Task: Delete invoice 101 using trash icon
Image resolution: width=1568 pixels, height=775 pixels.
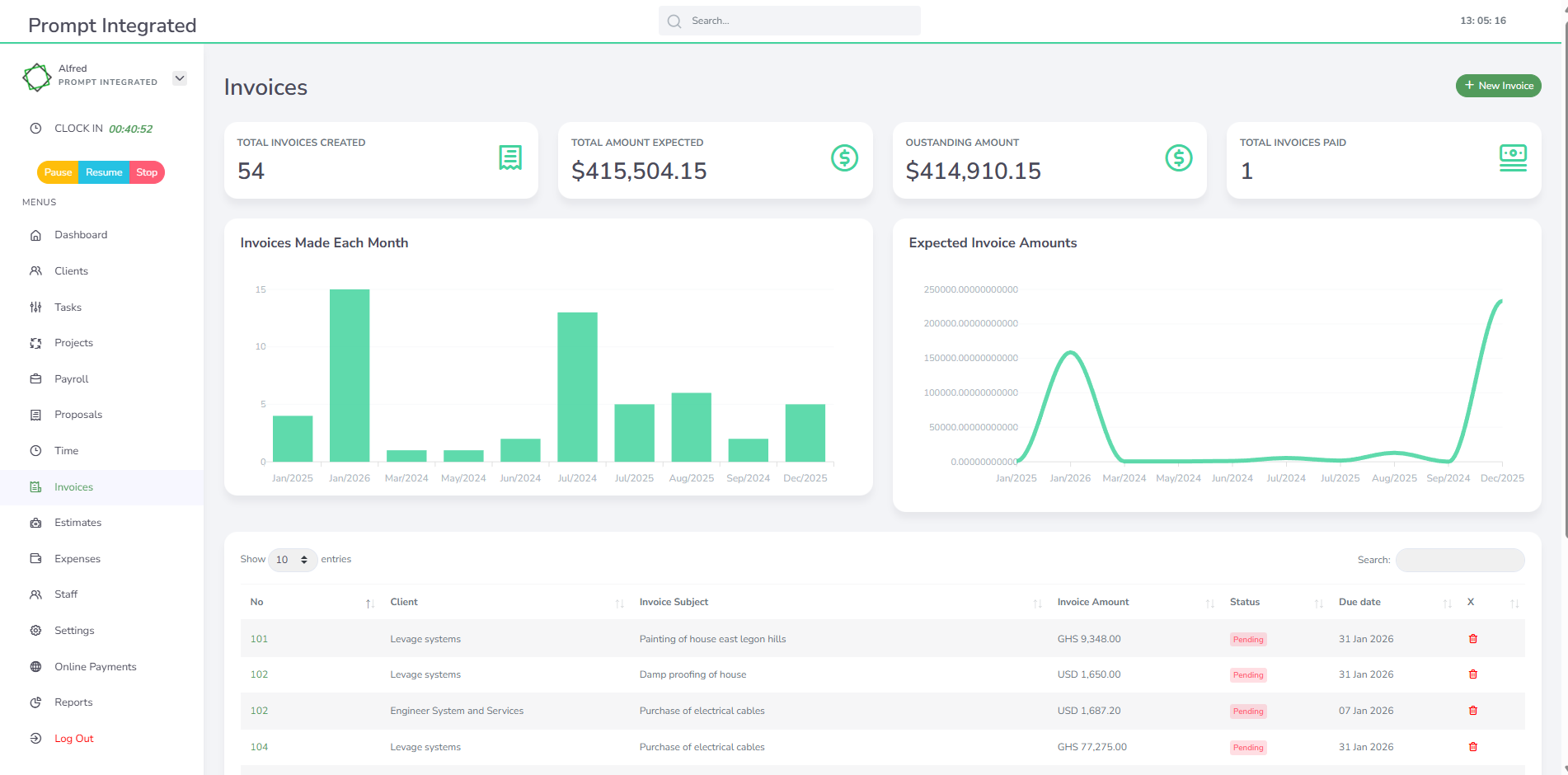Action: tap(1472, 639)
